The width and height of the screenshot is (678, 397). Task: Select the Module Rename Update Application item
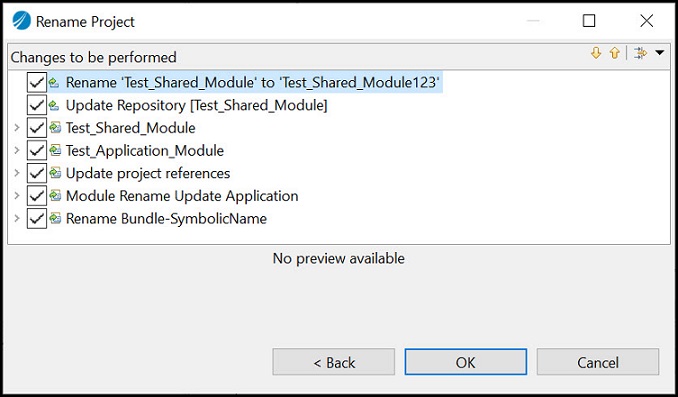coord(182,195)
